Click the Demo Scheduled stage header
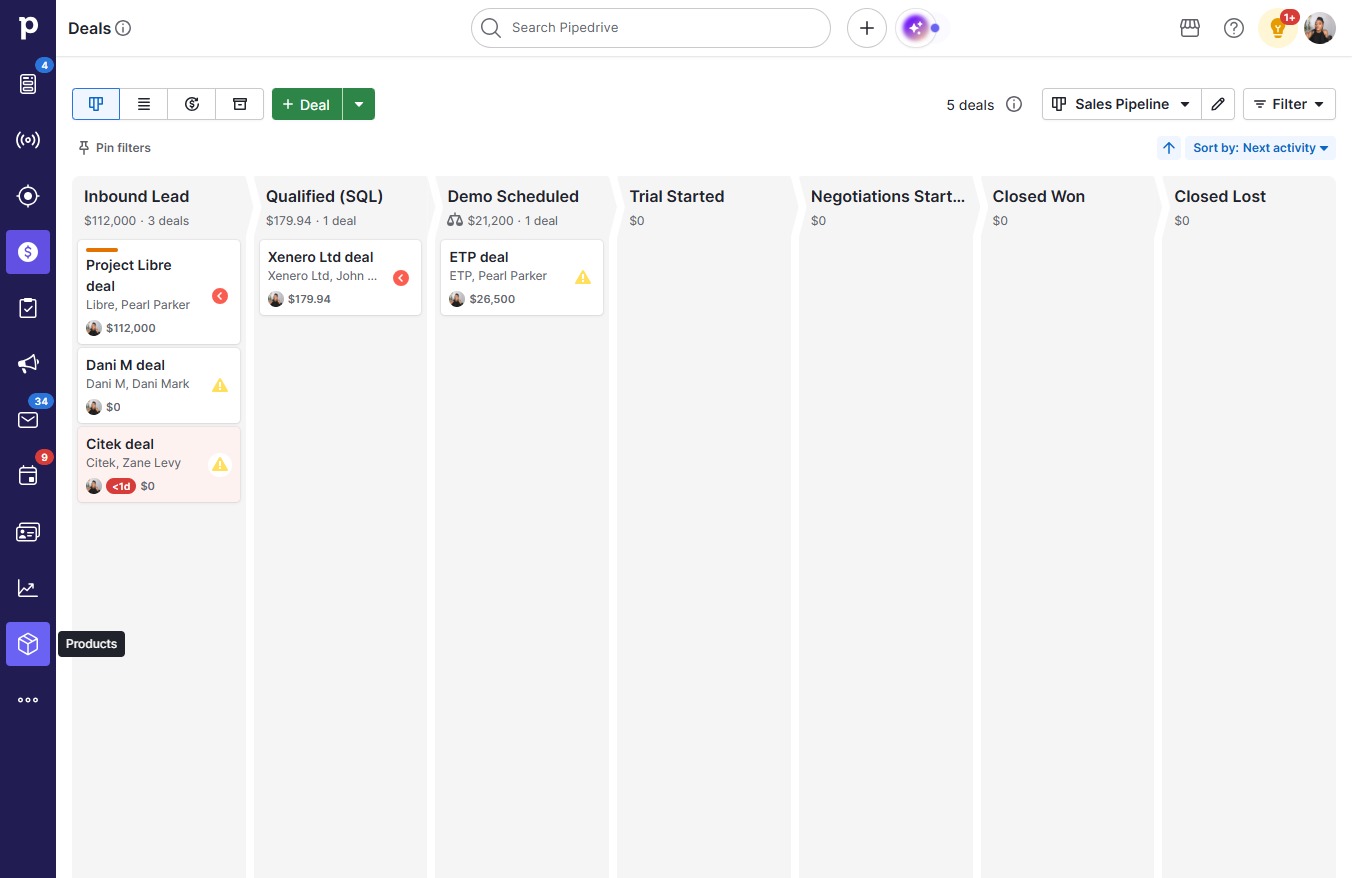 coord(513,197)
